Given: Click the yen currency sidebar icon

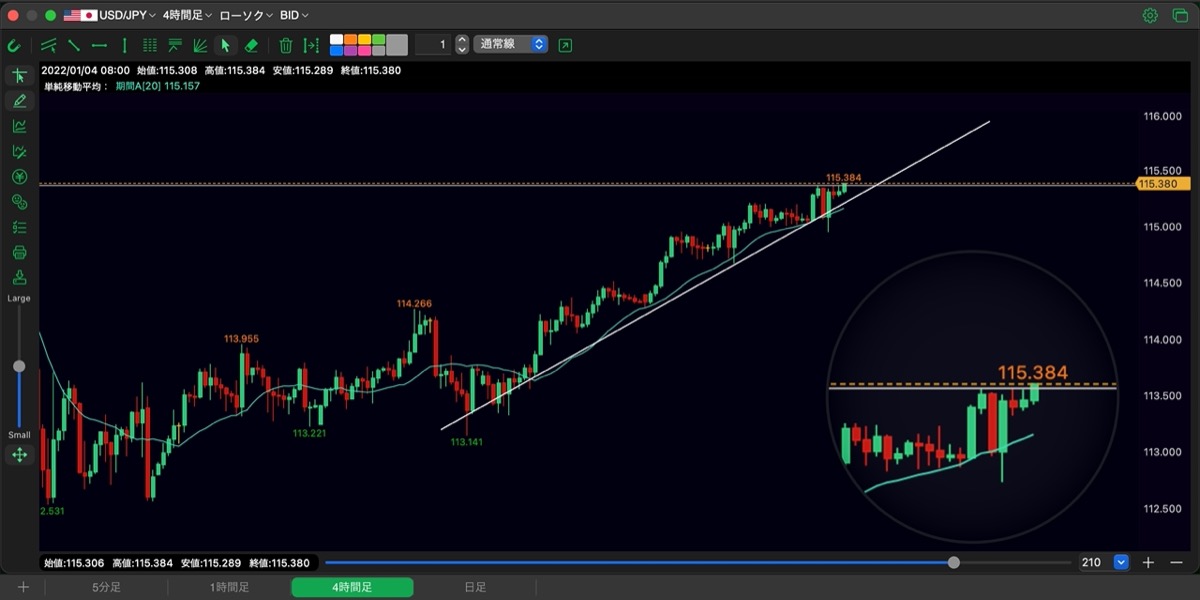Looking at the screenshot, I should (19, 177).
